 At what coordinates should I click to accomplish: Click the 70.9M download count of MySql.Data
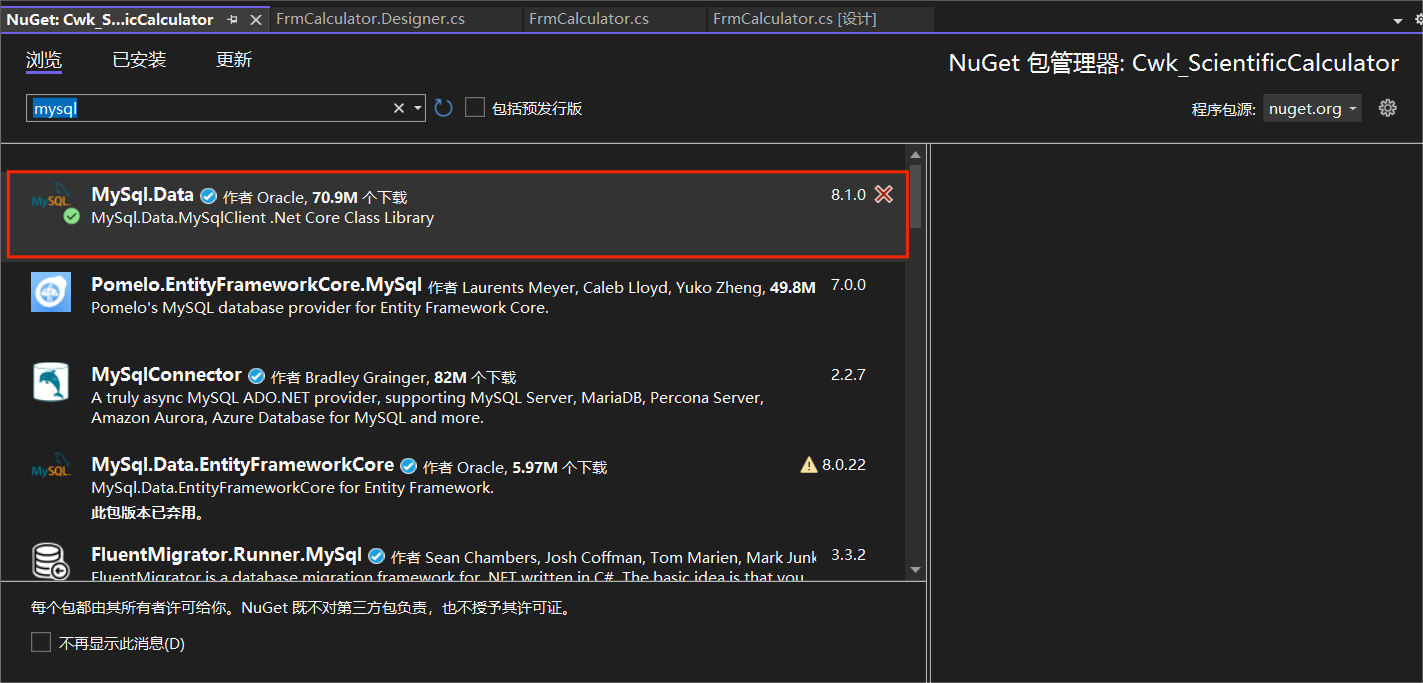pos(335,197)
